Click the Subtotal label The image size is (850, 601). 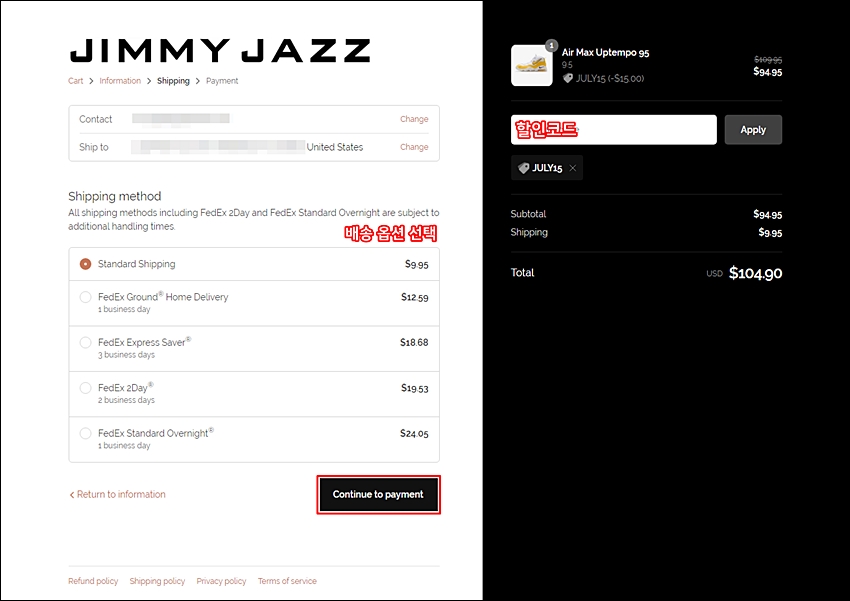coord(529,214)
